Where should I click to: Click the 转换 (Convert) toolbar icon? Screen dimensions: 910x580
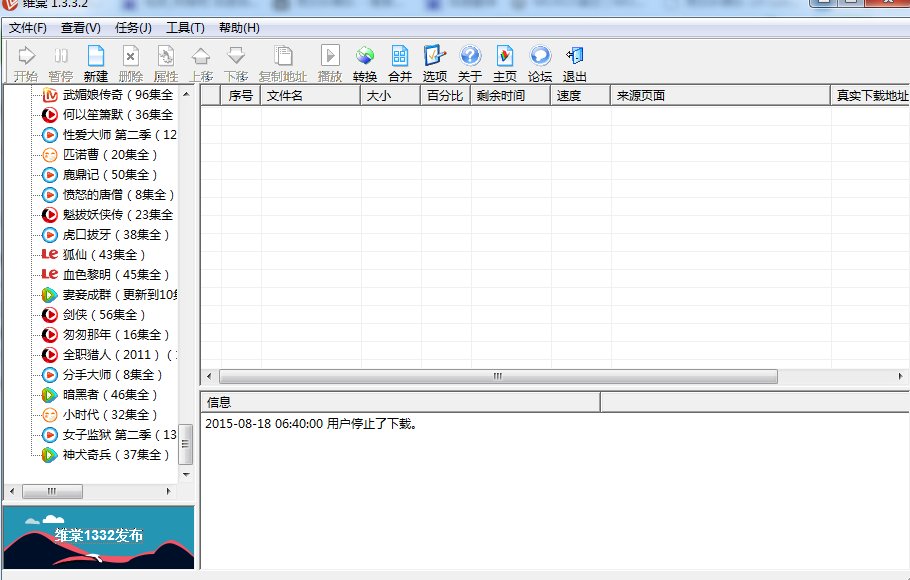(x=365, y=62)
